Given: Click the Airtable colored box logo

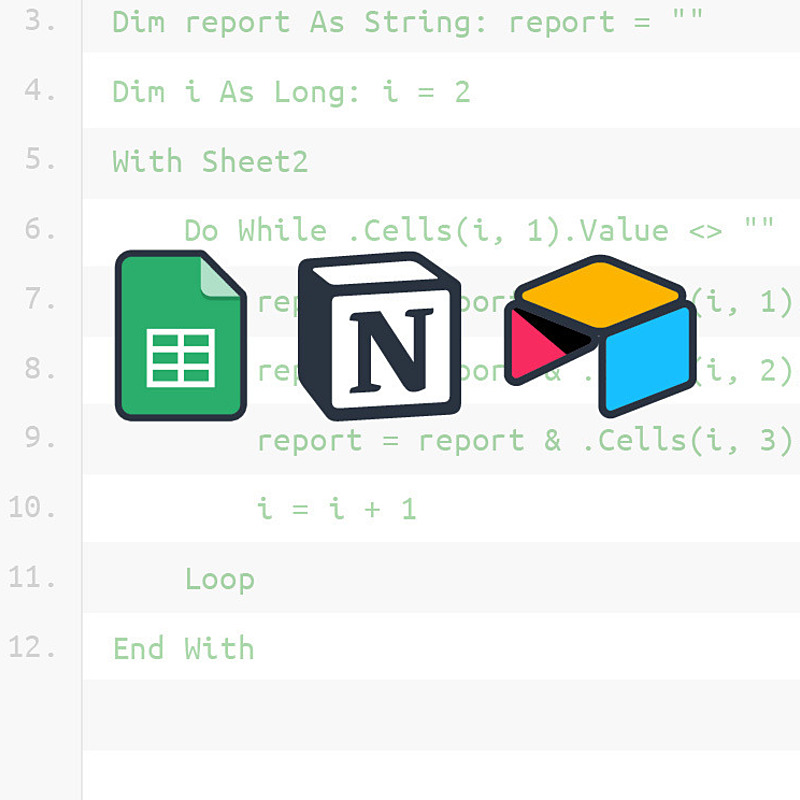Looking at the screenshot, I should pyautogui.click(x=600, y=336).
